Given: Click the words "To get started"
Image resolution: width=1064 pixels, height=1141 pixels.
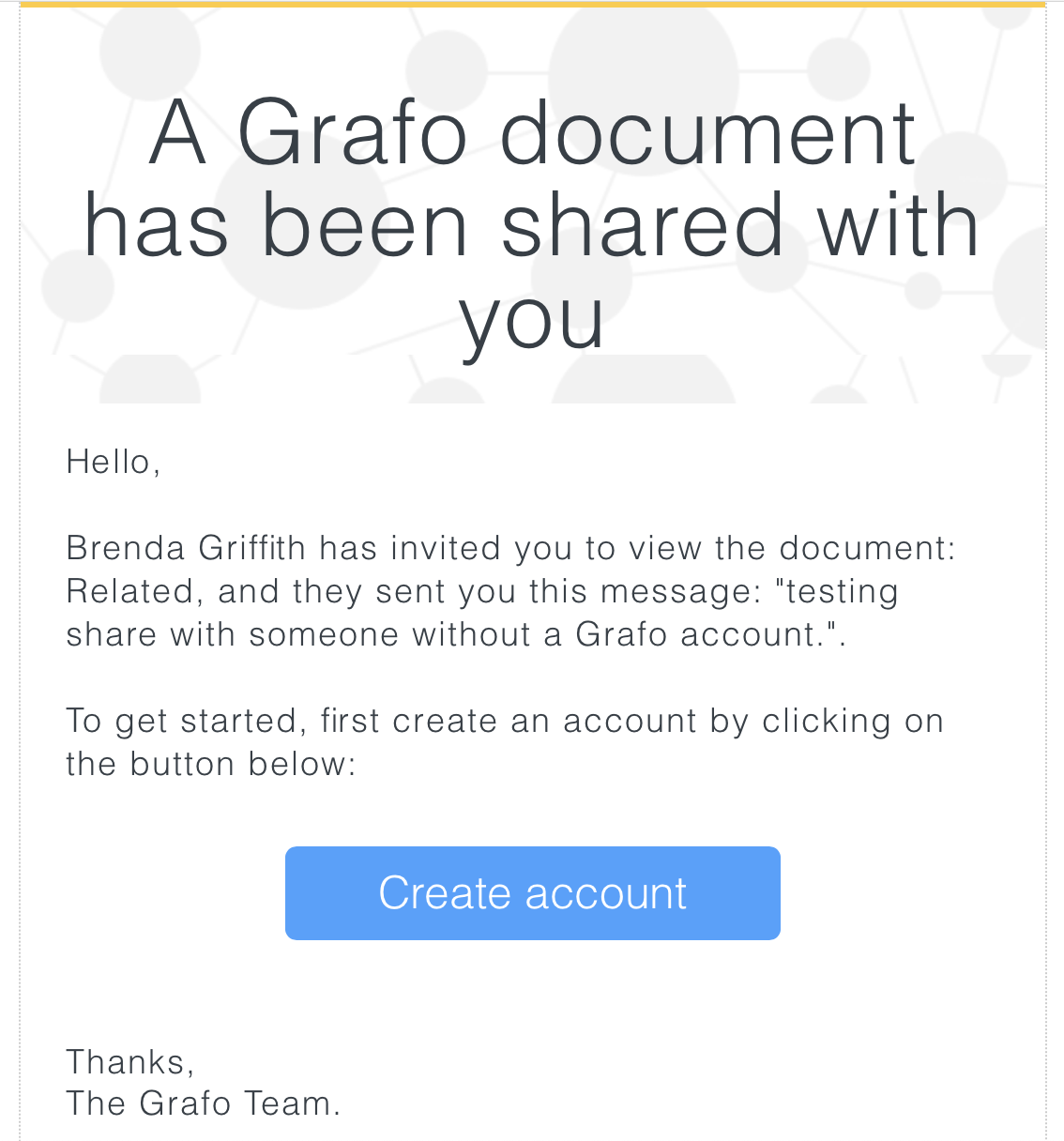Looking at the screenshot, I should pos(181,721).
